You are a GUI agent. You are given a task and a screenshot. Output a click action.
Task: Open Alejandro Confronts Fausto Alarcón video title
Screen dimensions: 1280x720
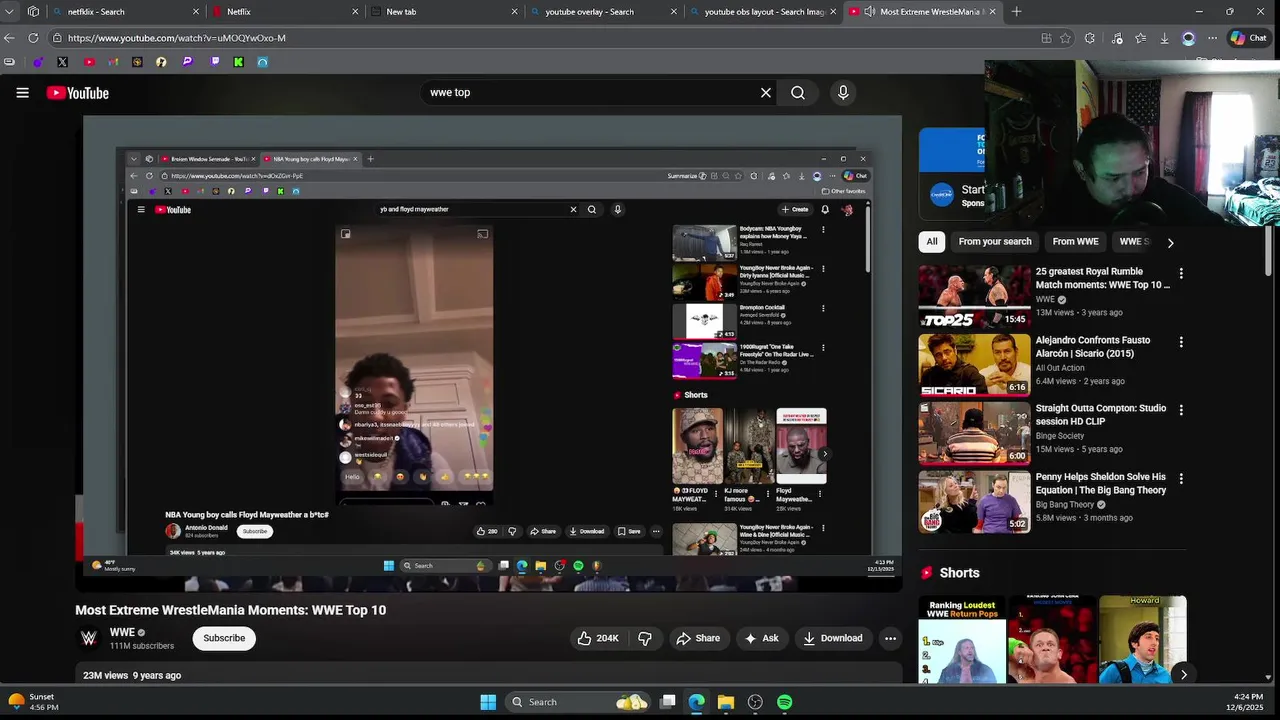point(1093,347)
